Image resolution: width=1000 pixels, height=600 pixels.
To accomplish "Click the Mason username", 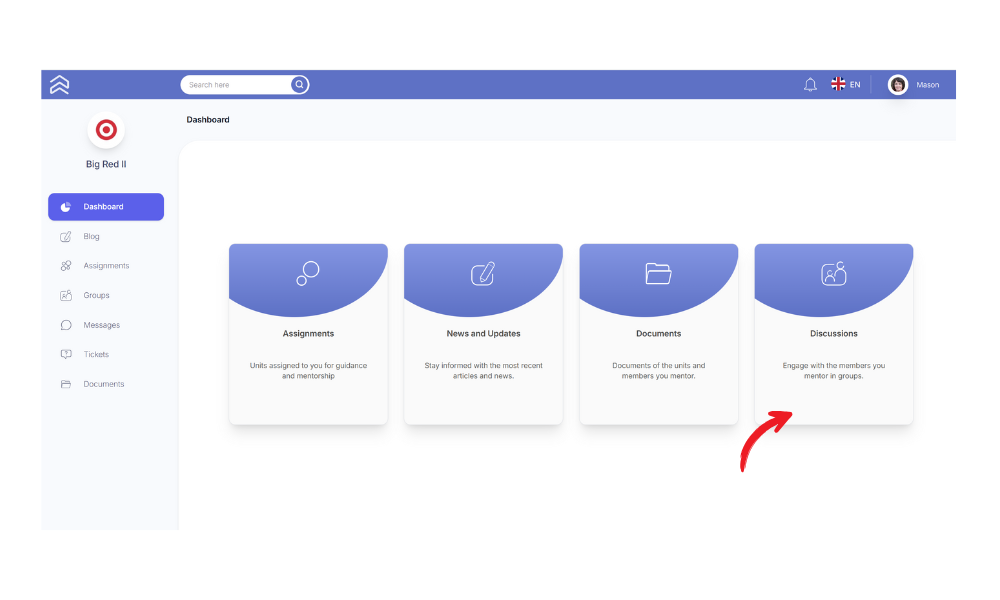I will [927, 85].
